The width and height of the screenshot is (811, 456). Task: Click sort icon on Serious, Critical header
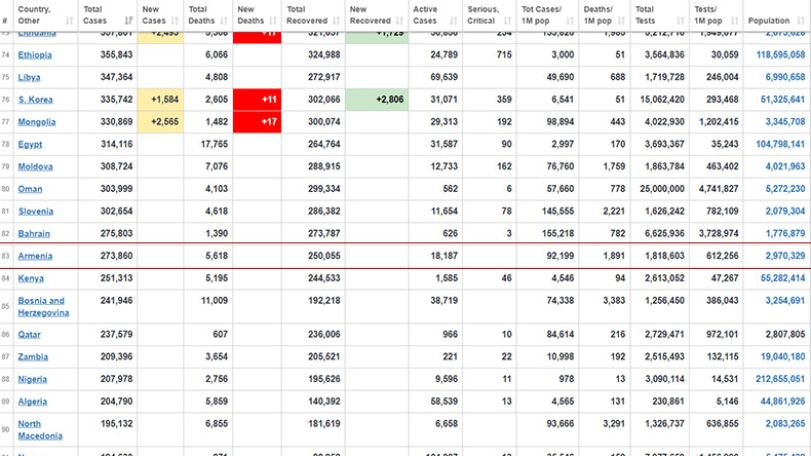coord(507,21)
